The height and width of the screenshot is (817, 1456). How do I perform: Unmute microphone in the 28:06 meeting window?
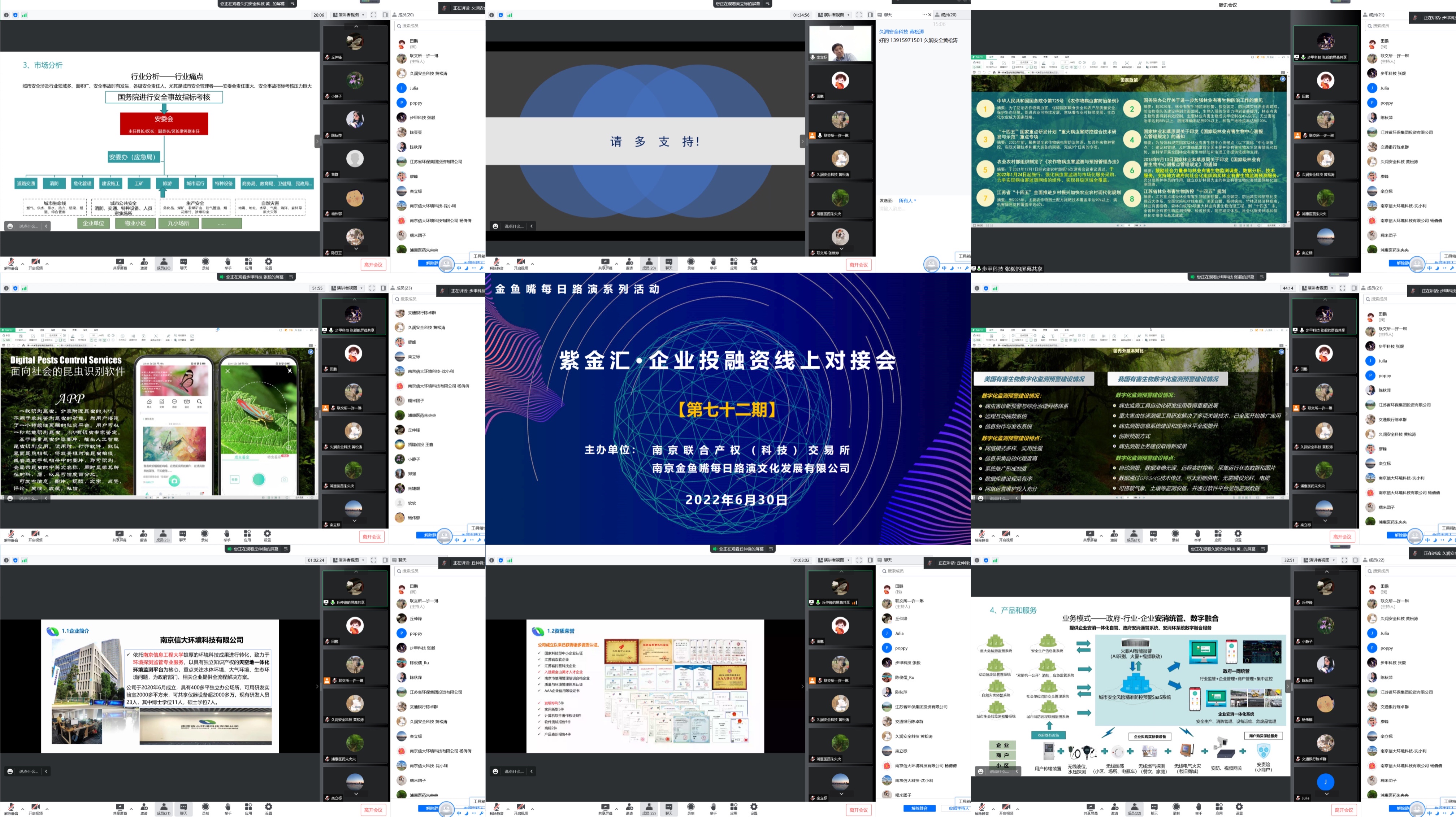tap(11, 263)
